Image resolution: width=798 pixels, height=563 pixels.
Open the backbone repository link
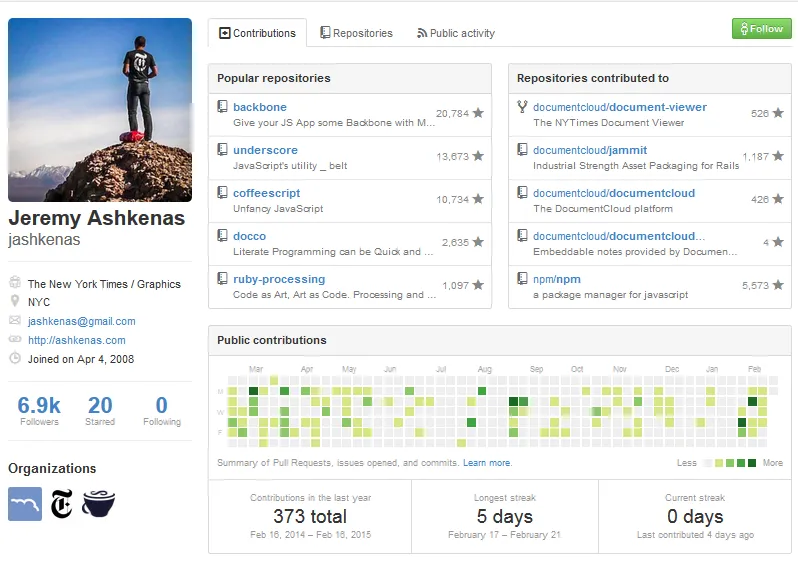point(260,107)
